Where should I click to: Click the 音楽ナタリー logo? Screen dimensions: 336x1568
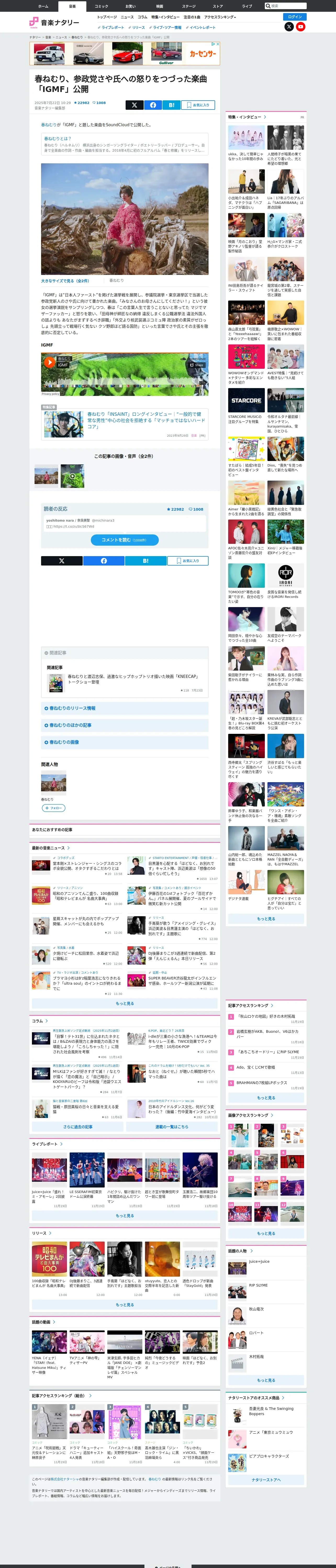click(54, 22)
